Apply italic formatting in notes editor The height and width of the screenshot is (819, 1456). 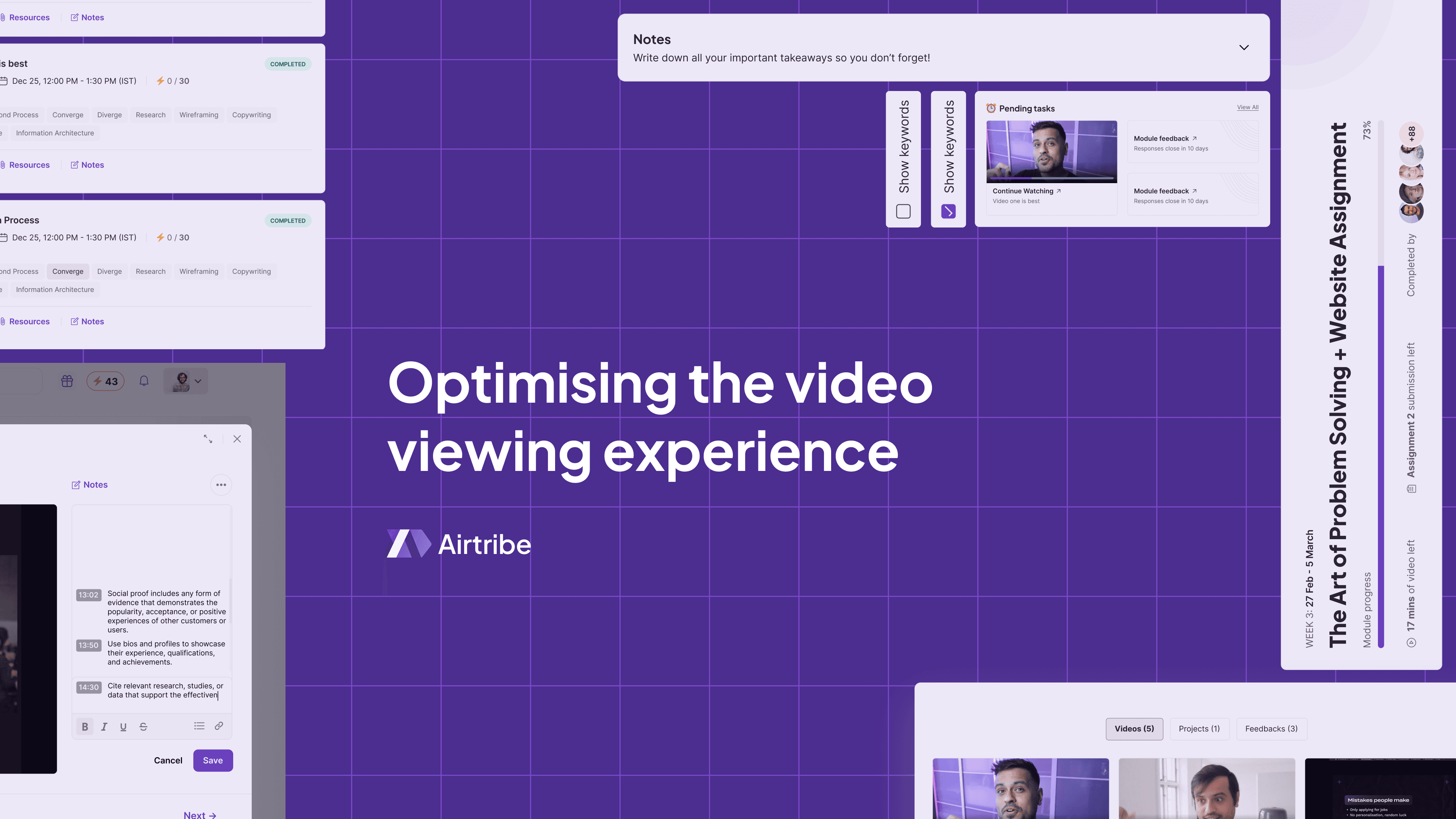[x=104, y=727]
